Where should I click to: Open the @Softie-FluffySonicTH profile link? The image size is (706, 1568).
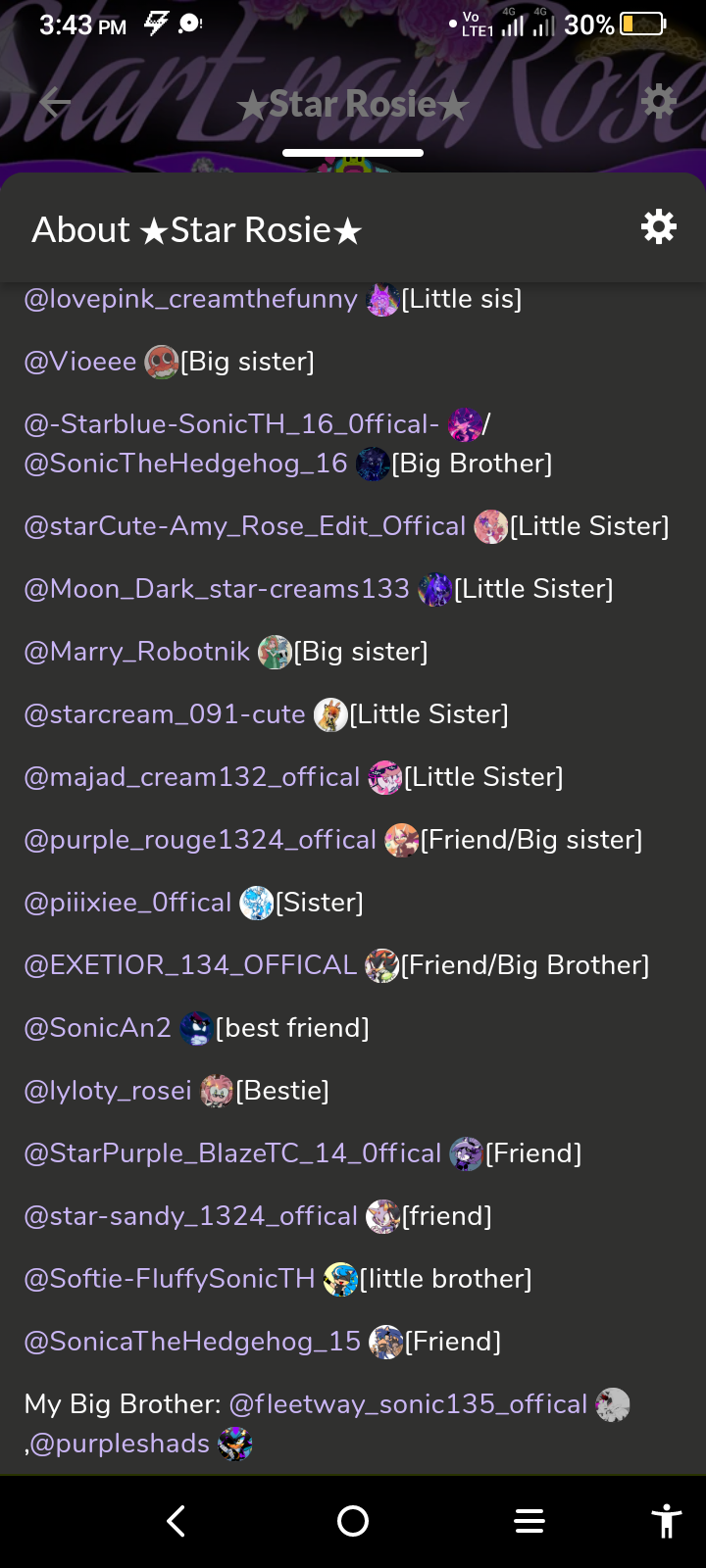pos(170,1279)
